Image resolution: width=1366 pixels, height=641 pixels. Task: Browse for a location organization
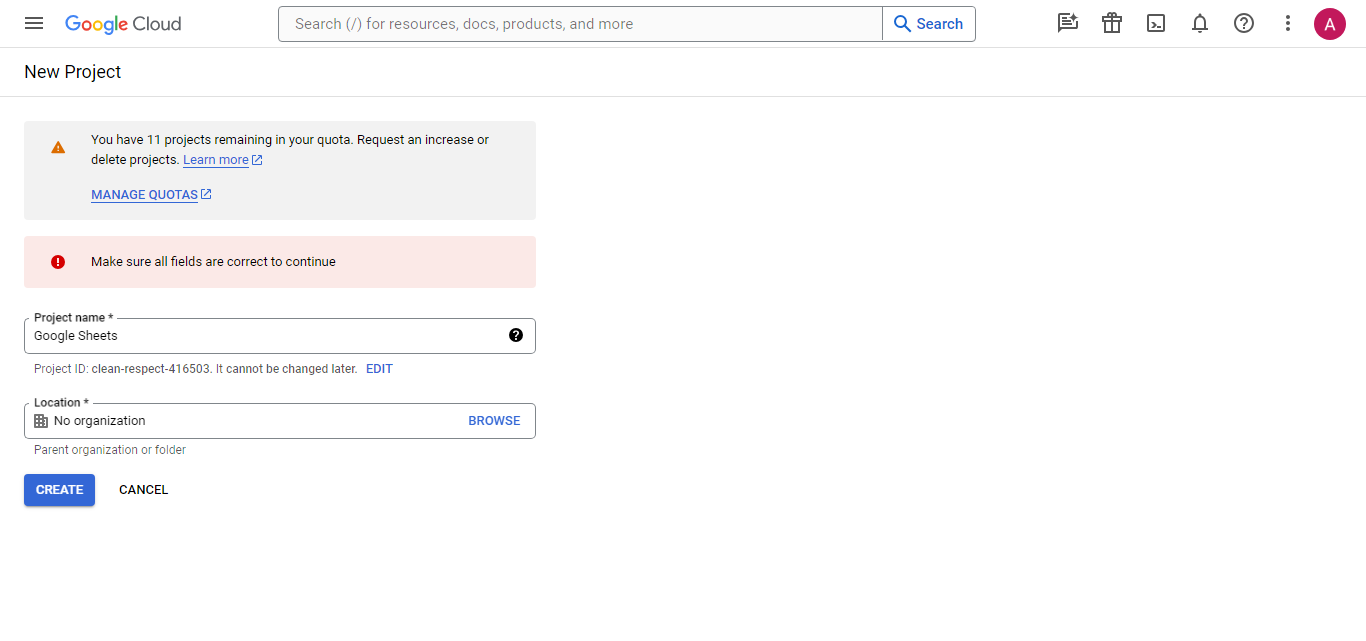(x=494, y=421)
